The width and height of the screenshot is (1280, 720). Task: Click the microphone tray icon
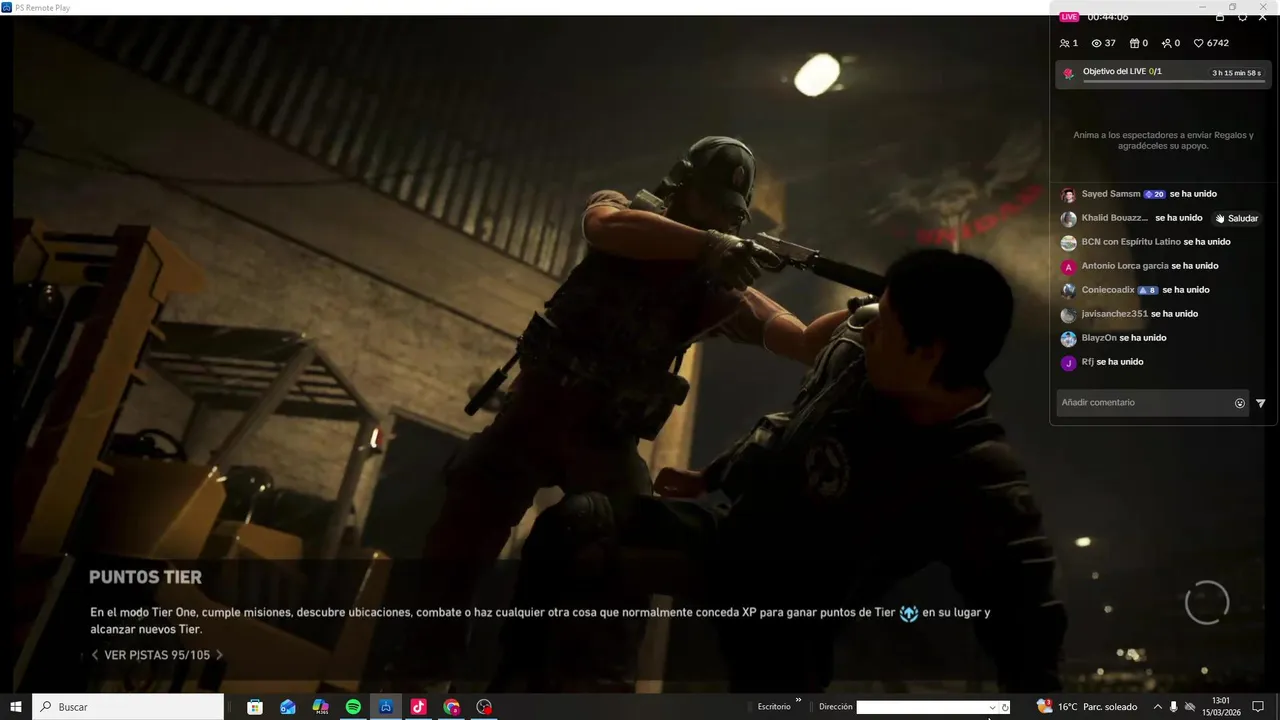click(1174, 707)
